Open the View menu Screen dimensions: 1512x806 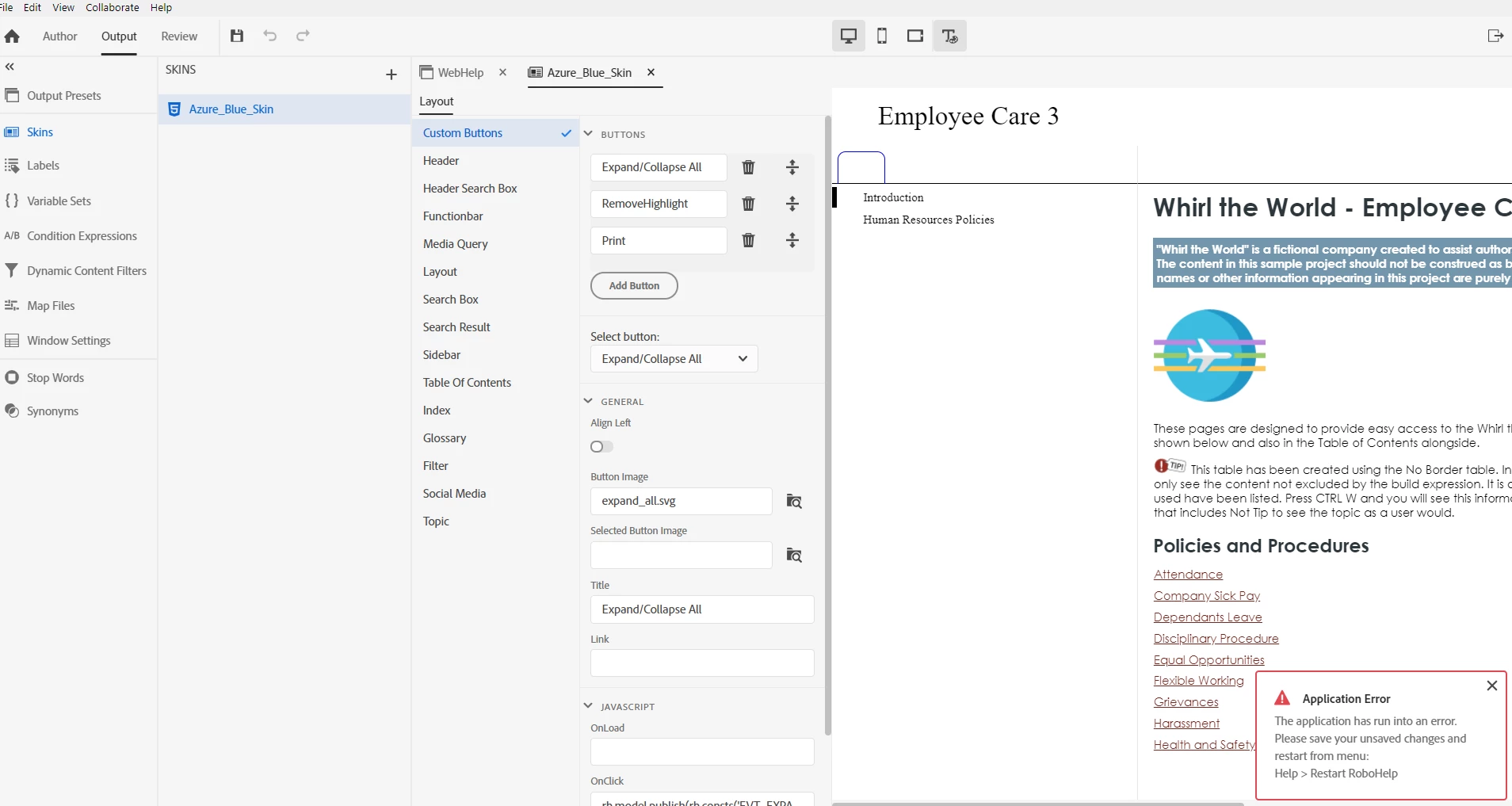pos(63,7)
